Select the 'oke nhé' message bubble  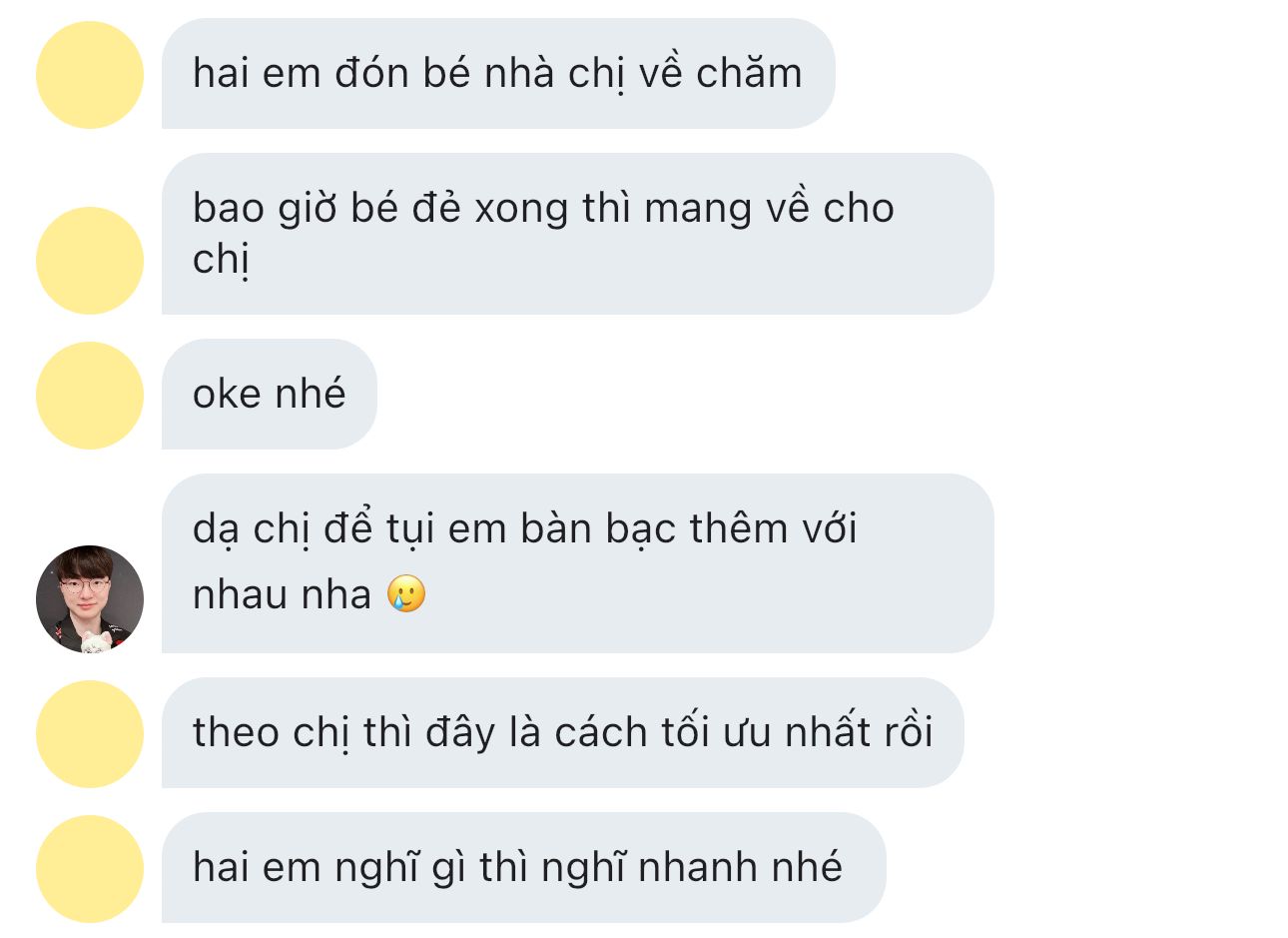tap(270, 395)
